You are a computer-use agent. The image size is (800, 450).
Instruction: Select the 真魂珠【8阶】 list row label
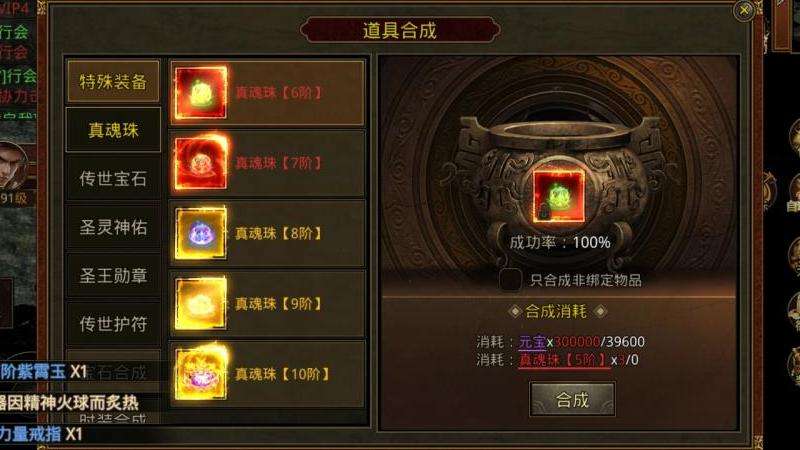[279, 234]
